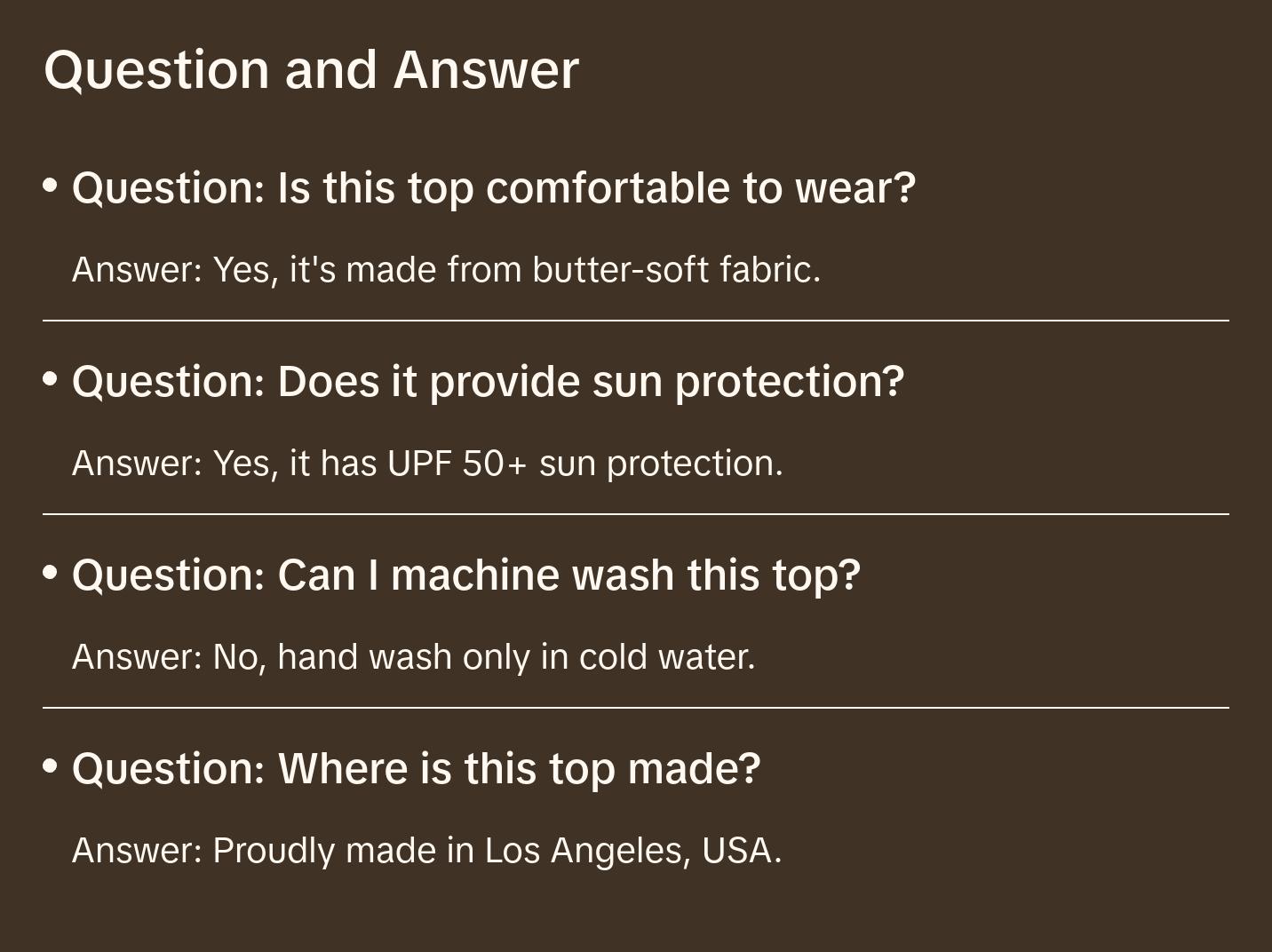This screenshot has height=952, width=1272.
Task: Click the bullet beside the sun protection question
Action: 51,379
